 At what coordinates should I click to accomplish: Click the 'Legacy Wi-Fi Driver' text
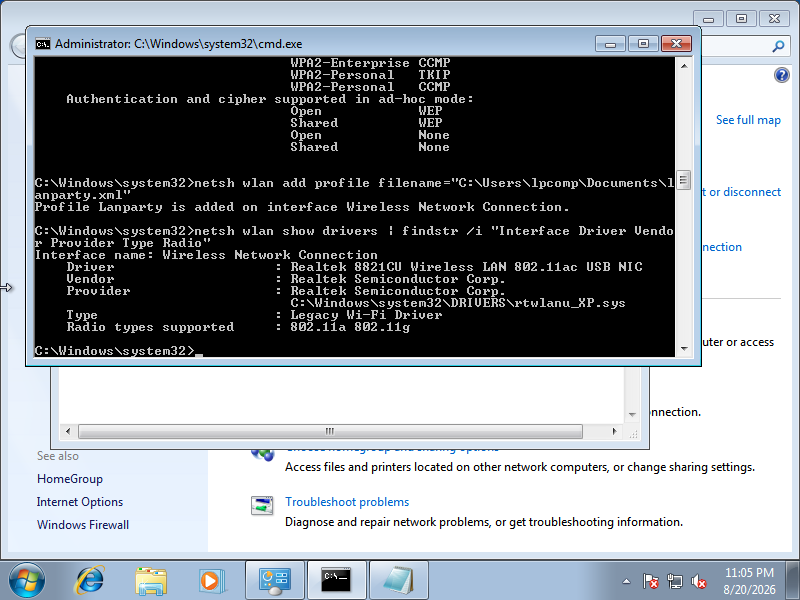[x=366, y=315]
